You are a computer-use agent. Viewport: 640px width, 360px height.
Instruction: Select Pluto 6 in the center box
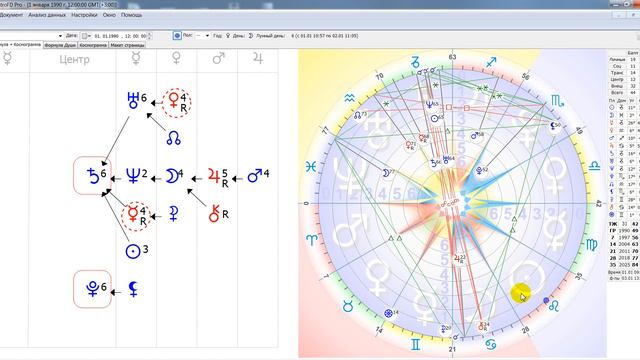(93, 289)
